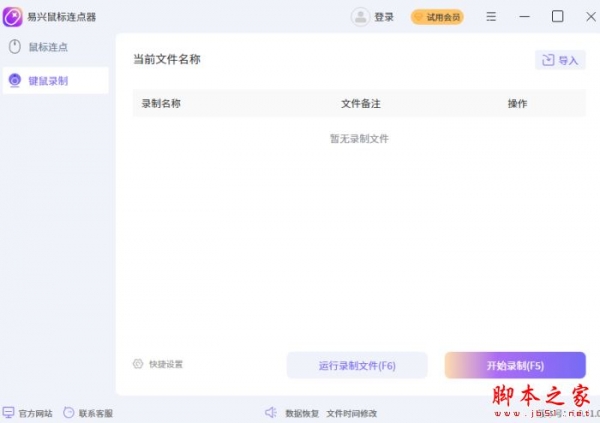Click the monitor icon beside 官方网站
Image resolution: width=600 pixels, height=423 pixels.
point(8,413)
